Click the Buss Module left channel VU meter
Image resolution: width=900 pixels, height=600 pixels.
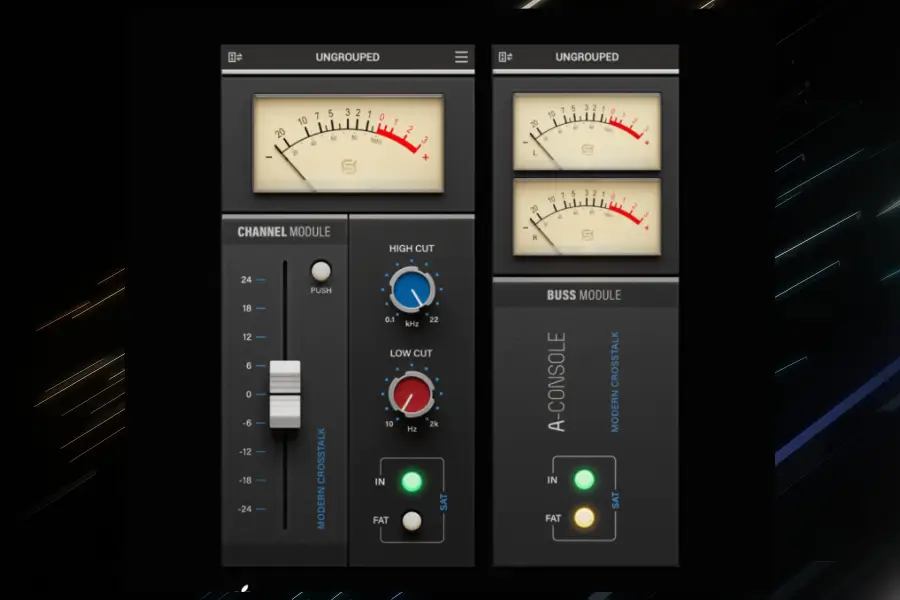[x=587, y=131]
